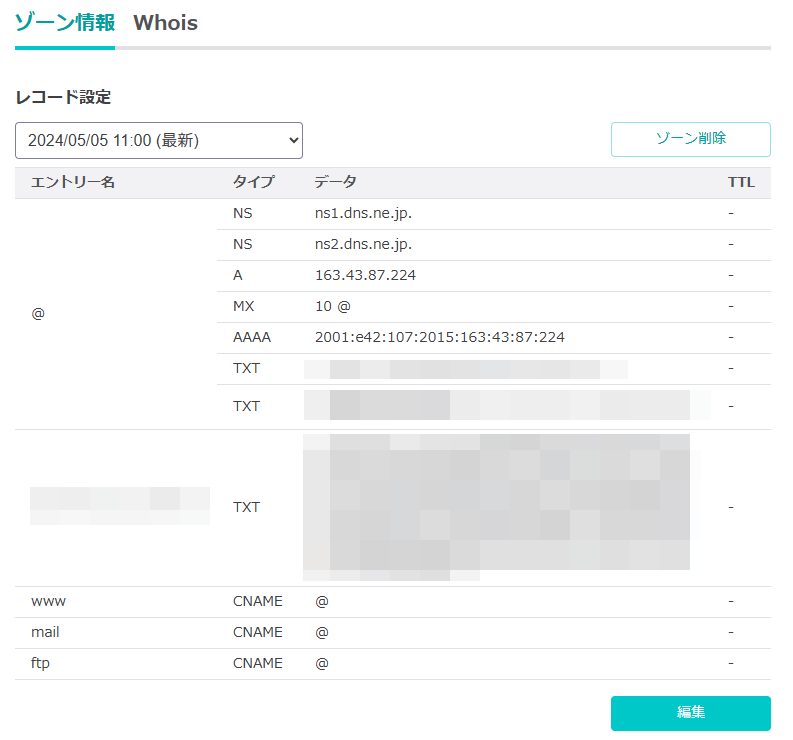
Task: Click the @ entry name cell
Action: pos(38,314)
